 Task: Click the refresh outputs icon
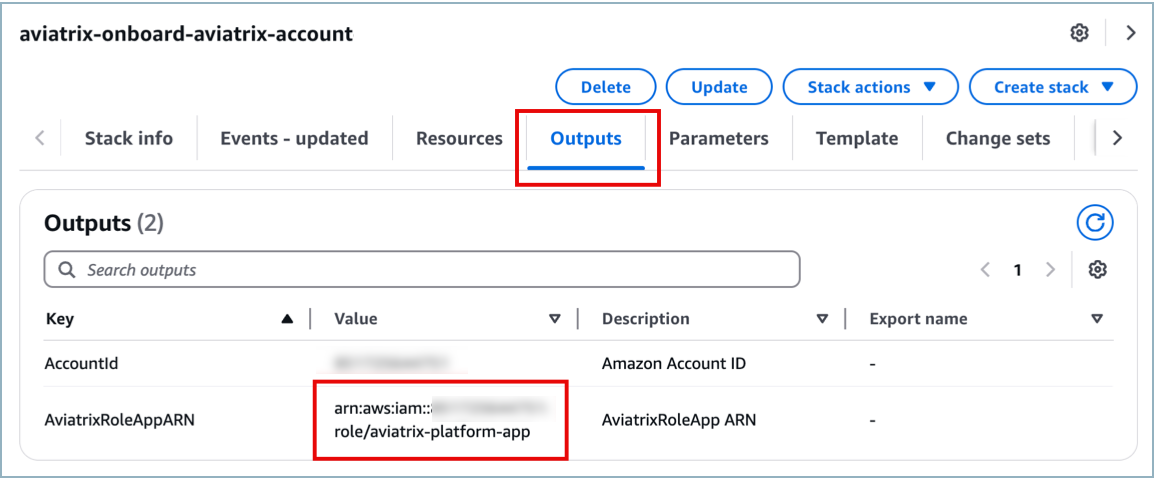pyautogui.click(x=1095, y=223)
